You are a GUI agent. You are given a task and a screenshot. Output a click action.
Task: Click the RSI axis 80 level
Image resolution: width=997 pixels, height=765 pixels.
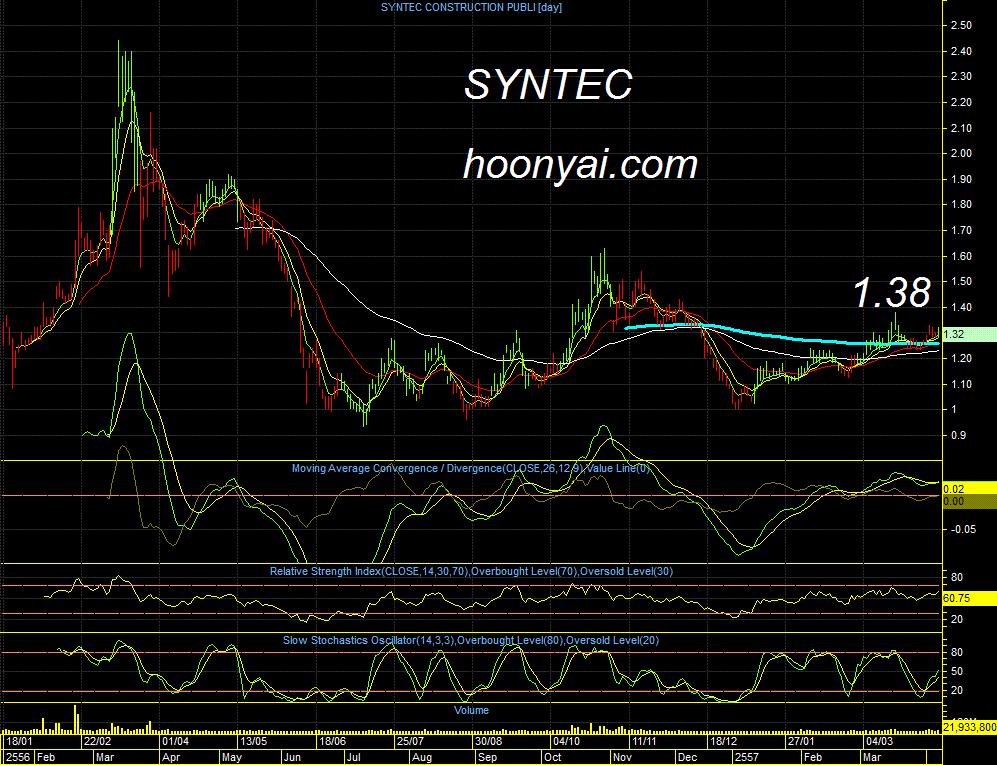click(x=956, y=577)
